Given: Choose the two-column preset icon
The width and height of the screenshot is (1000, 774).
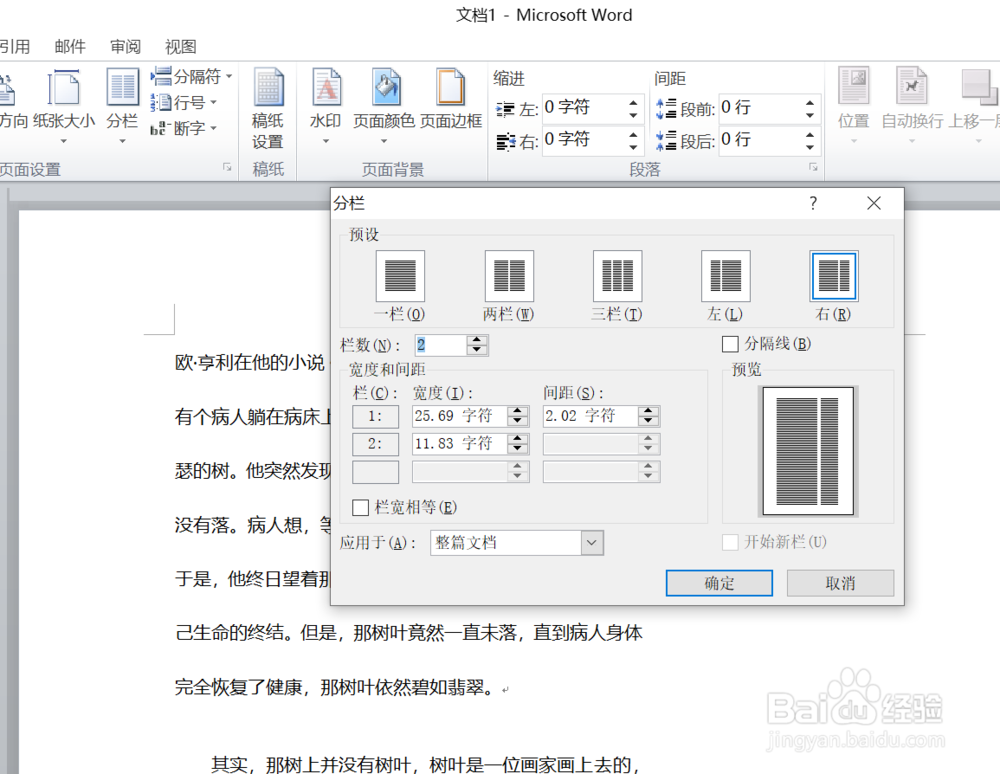Looking at the screenshot, I should [509, 276].
